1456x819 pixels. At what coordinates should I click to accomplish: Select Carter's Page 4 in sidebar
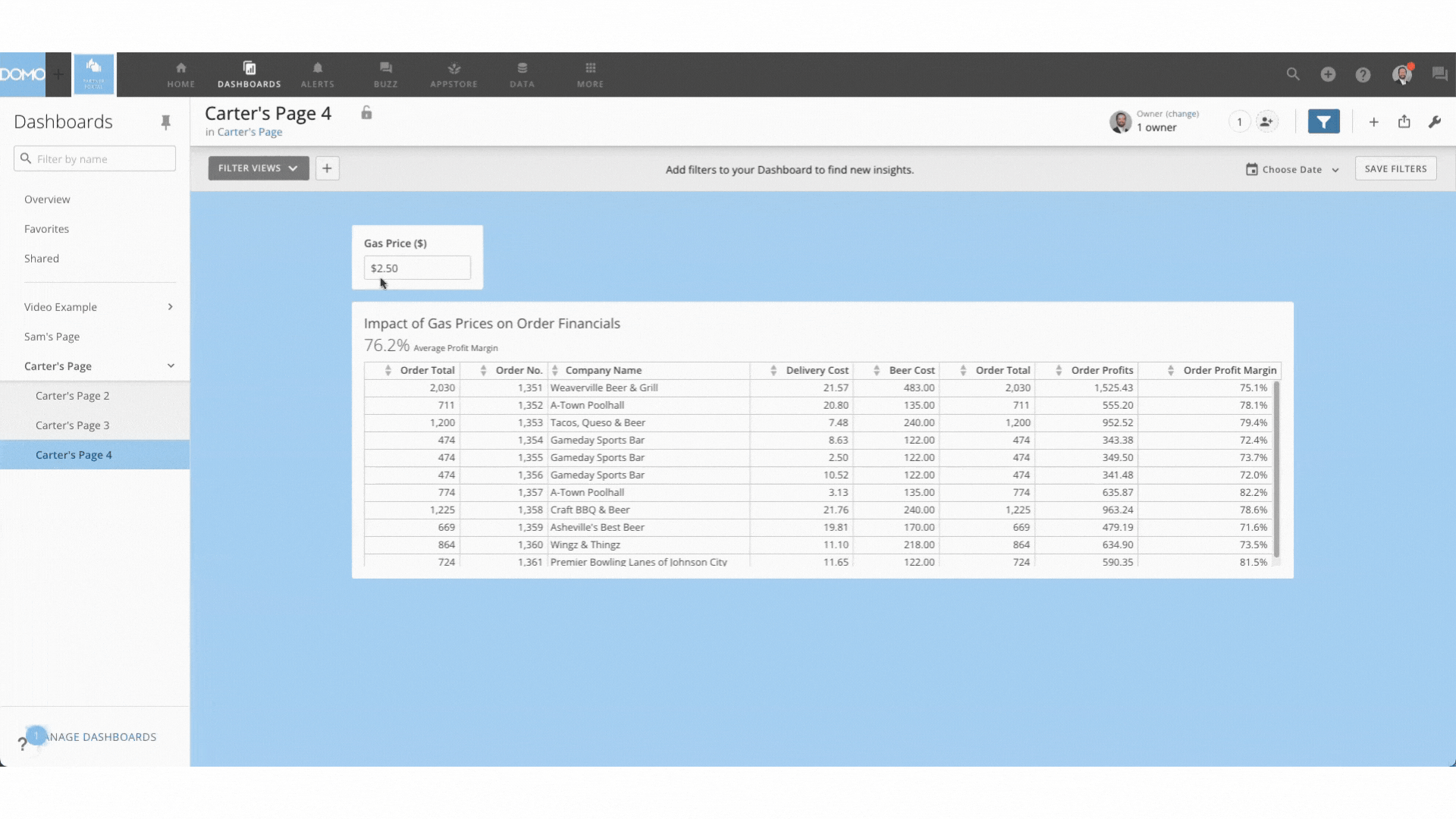click(95, 455)
